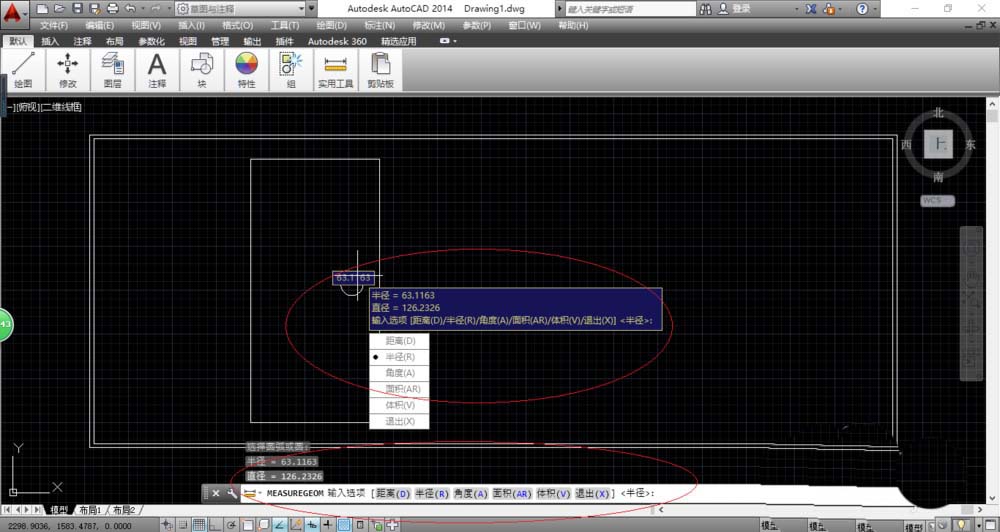Click the keyword search input field
The width and height of the screenshot is (1000, 532).
(630, 9)
